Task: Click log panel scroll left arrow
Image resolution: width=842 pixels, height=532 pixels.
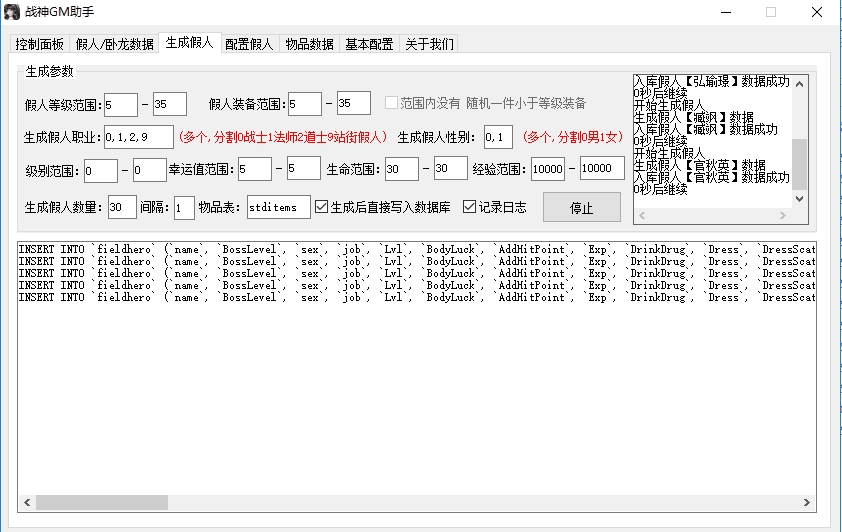Action: (x=642, y=215)
